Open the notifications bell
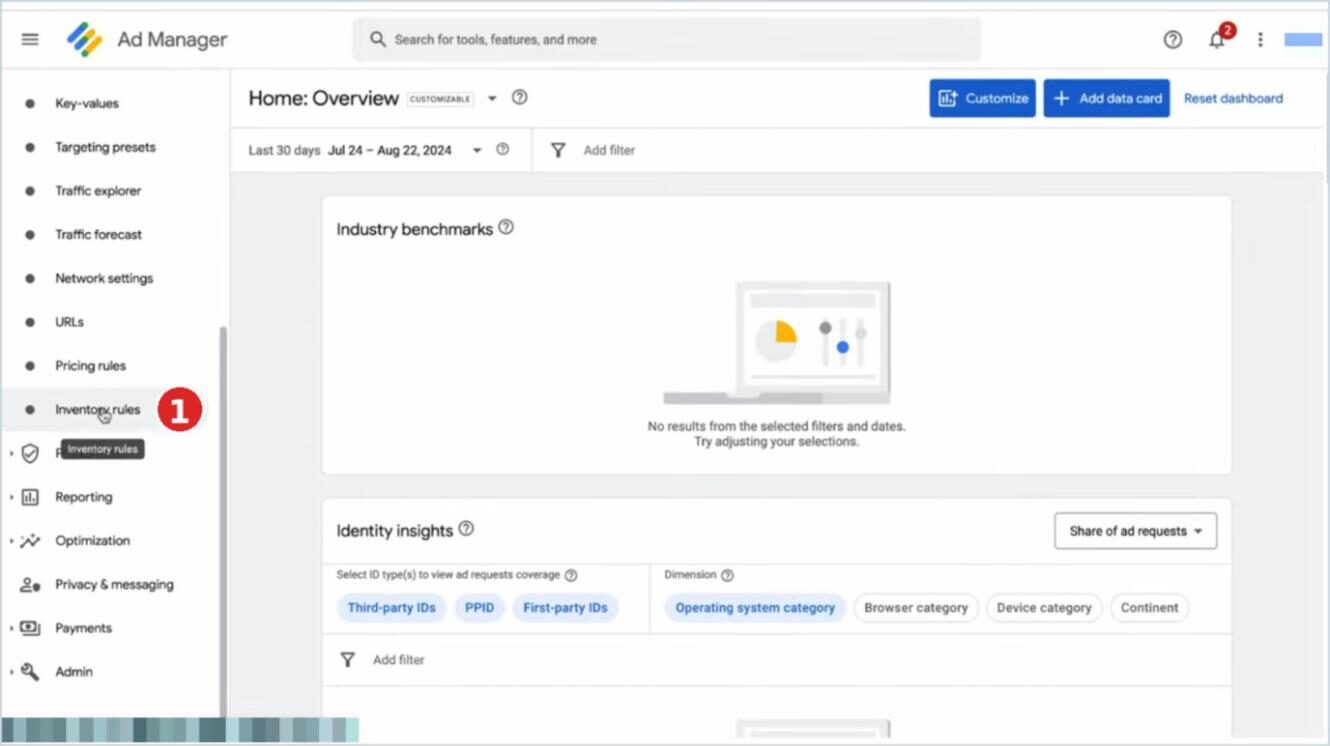Screen dimensions: 1330x746 [x=1217, y=40]
